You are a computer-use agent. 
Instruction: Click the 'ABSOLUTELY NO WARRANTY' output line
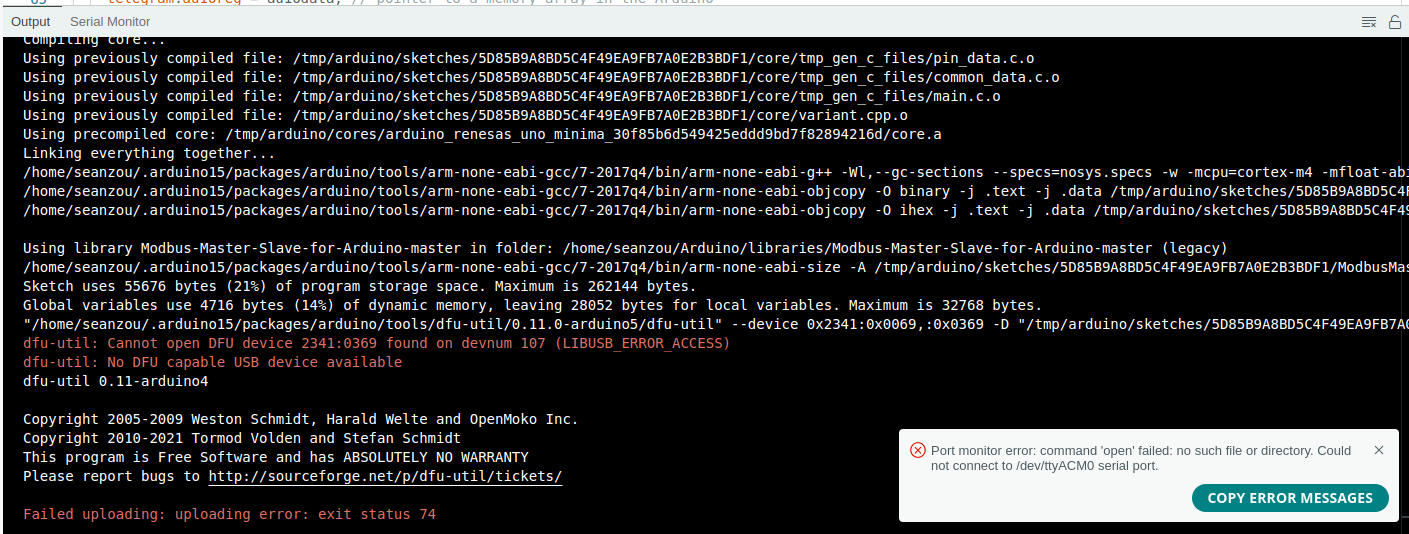(275, 457)
